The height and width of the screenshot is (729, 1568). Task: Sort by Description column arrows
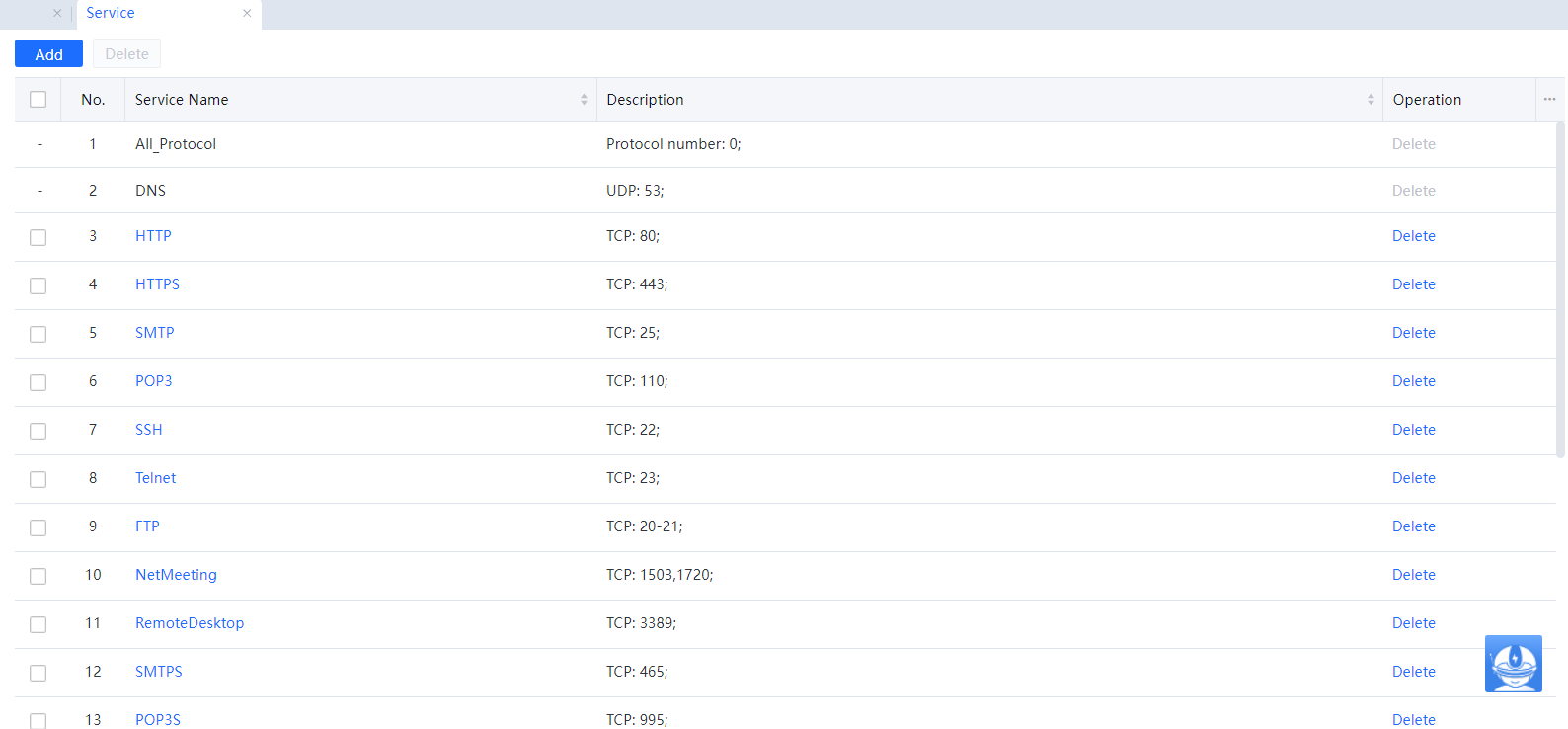coord(1371,100)
